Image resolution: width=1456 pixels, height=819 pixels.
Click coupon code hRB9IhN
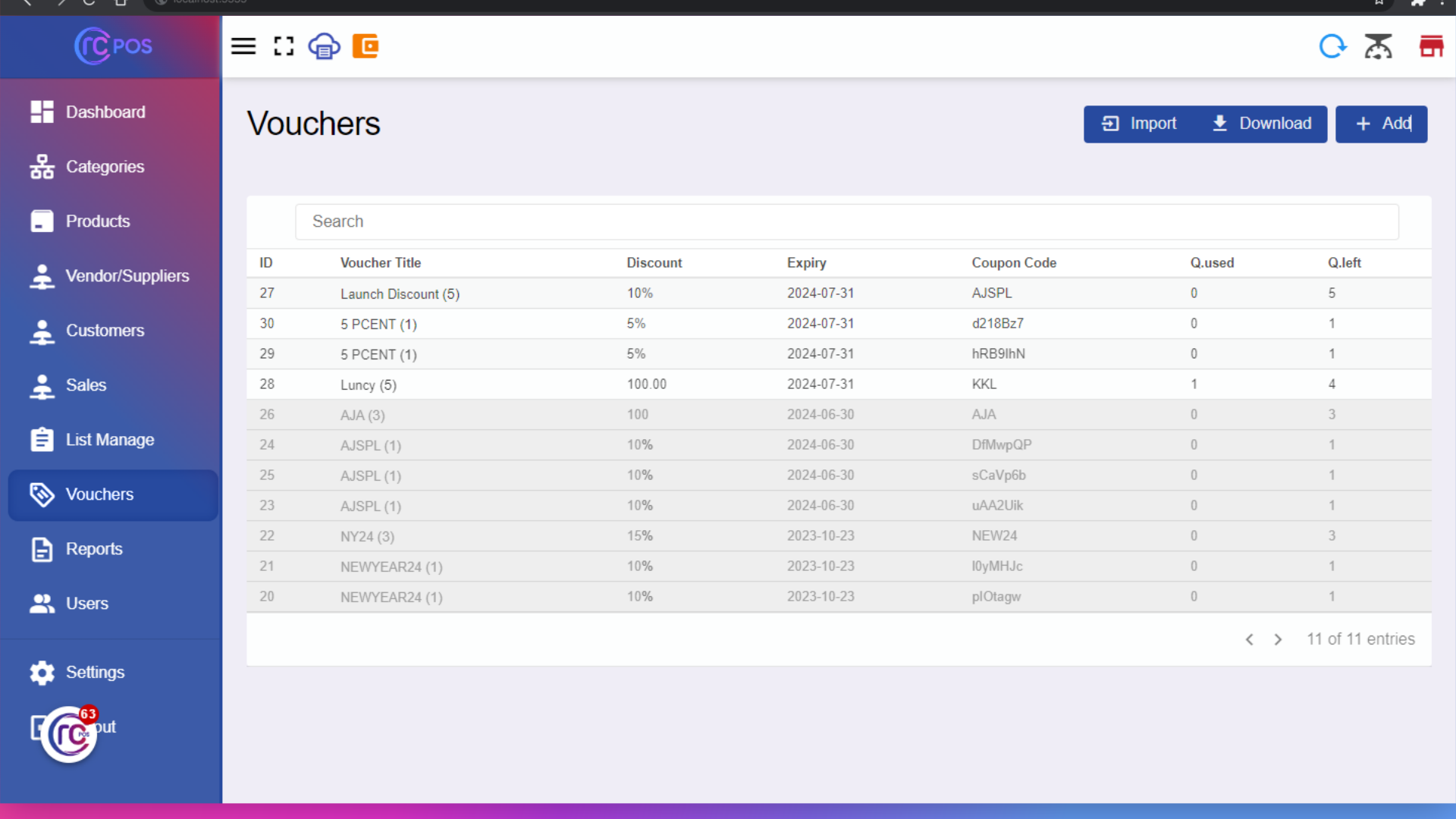pyautogui.click(x=998, y=354)
